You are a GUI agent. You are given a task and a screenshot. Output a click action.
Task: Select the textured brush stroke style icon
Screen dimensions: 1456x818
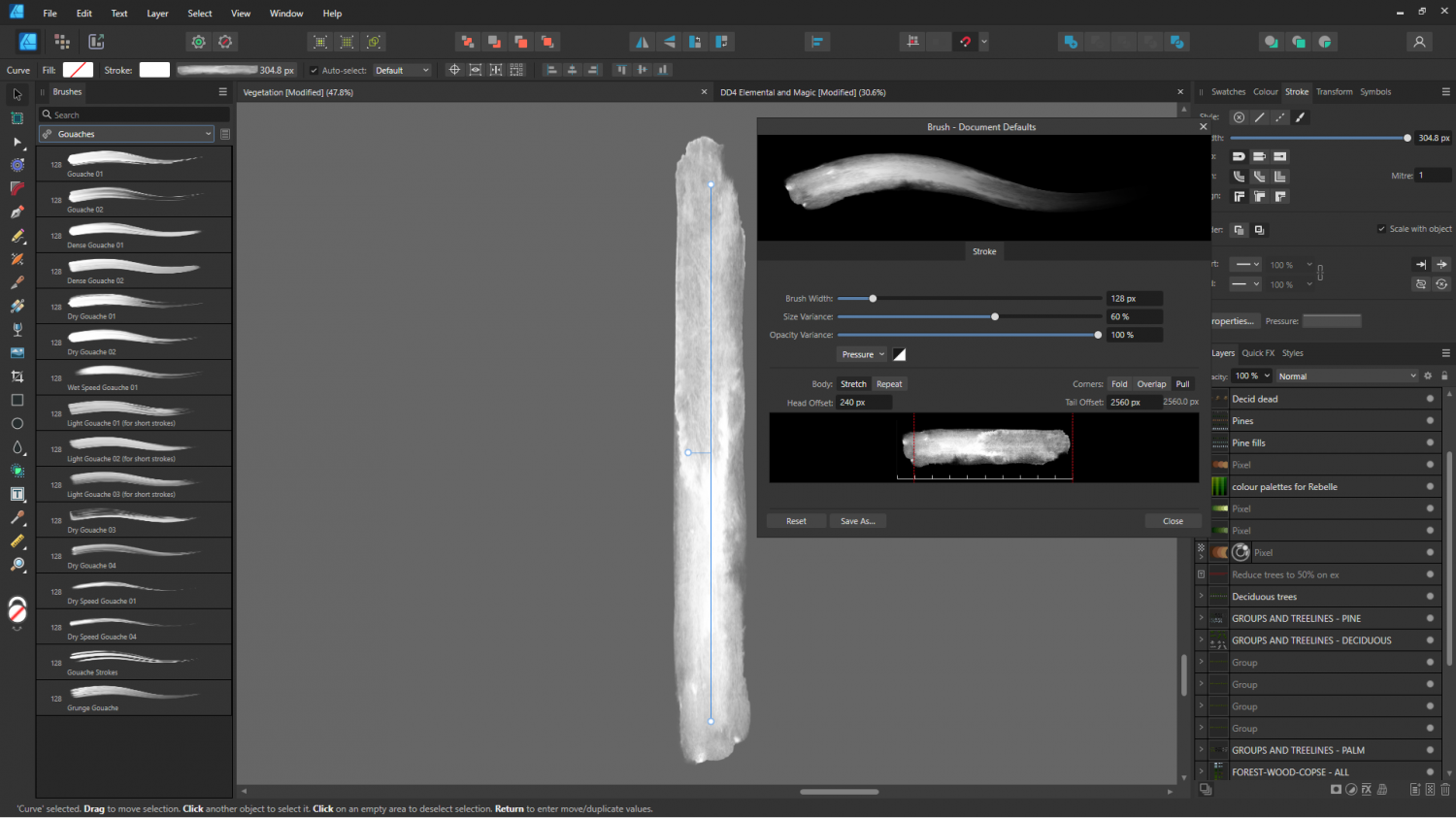click(1301, 117)
